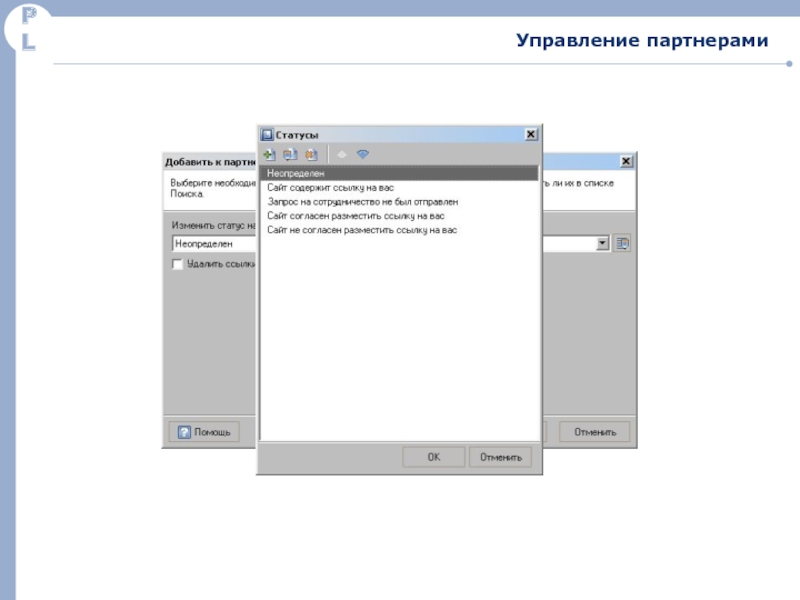Select the Неопределен status row

click(x=399, y=173)
